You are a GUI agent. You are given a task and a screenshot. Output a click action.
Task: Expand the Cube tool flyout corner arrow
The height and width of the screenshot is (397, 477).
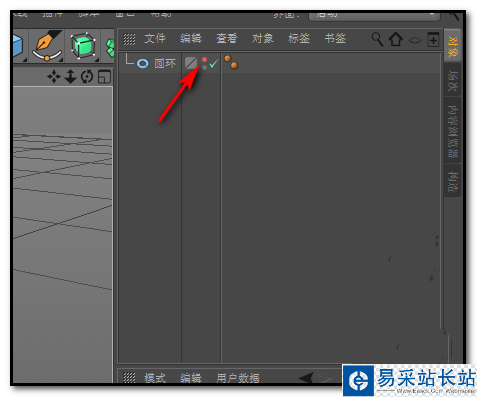pyautogui.click(x=97, y=60)
